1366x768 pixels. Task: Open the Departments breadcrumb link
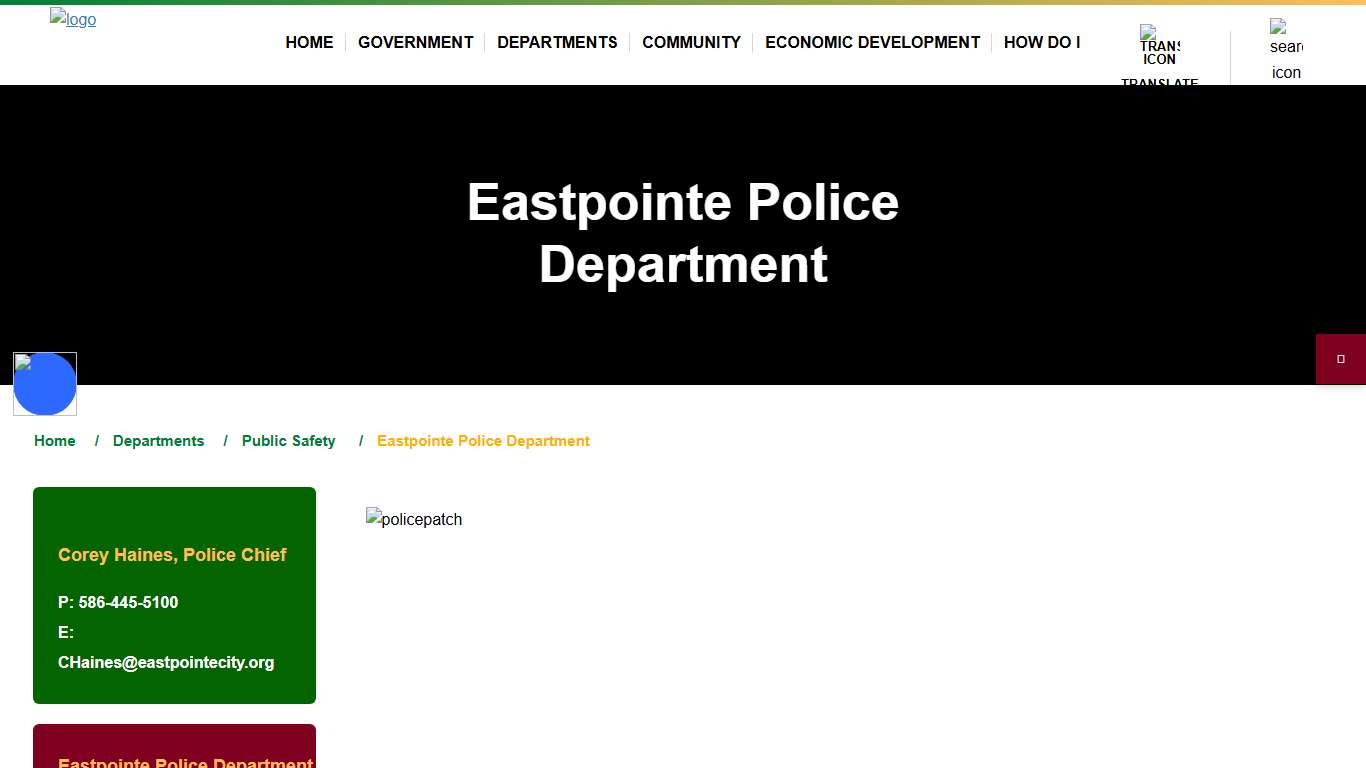pos(158,440)
